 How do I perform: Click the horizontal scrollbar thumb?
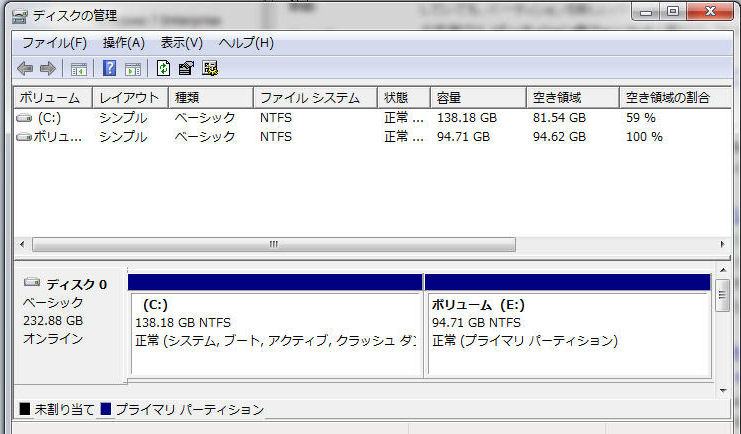coord(274,244)
